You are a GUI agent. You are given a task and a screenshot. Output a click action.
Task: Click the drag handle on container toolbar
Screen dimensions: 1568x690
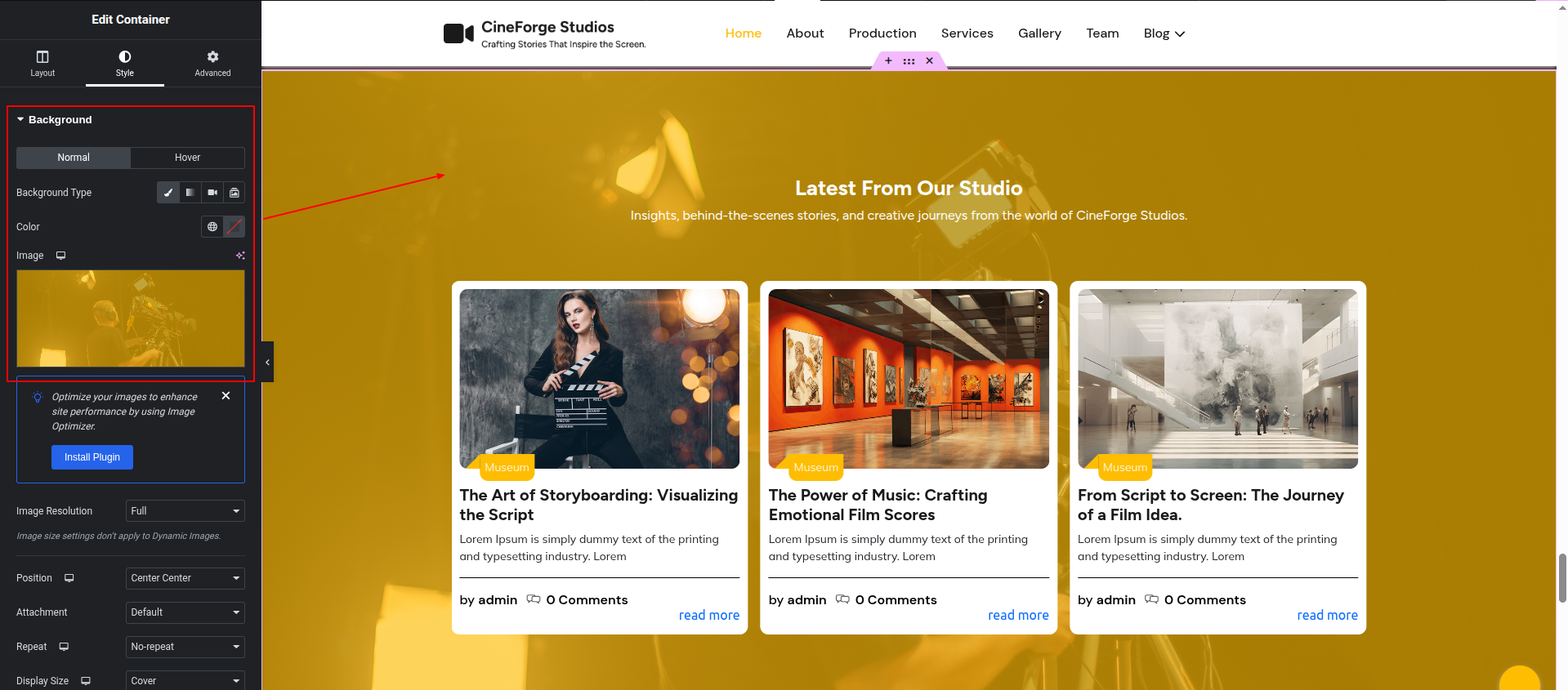click(909, 60)
